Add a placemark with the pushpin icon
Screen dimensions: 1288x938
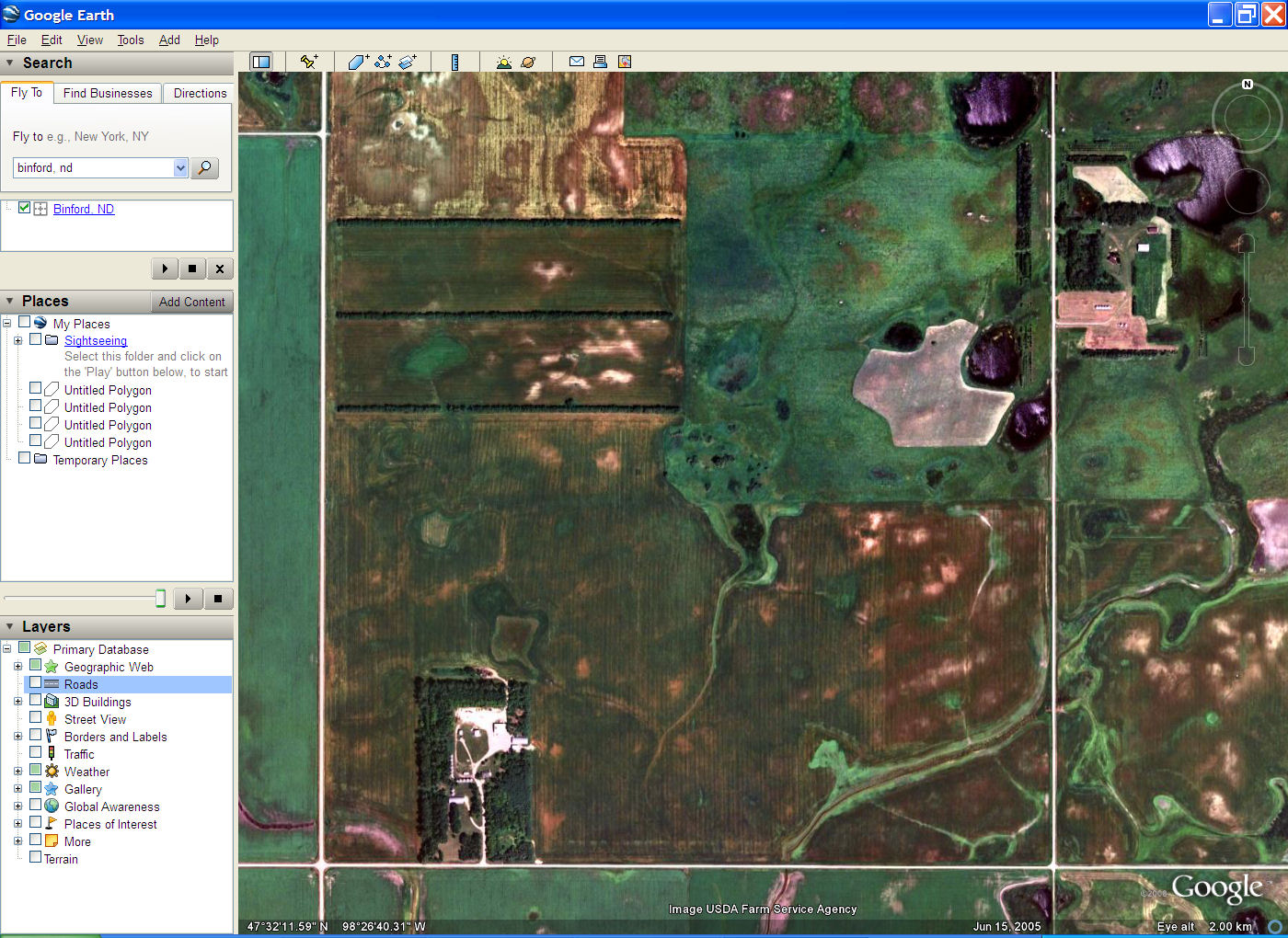(309, 62)
